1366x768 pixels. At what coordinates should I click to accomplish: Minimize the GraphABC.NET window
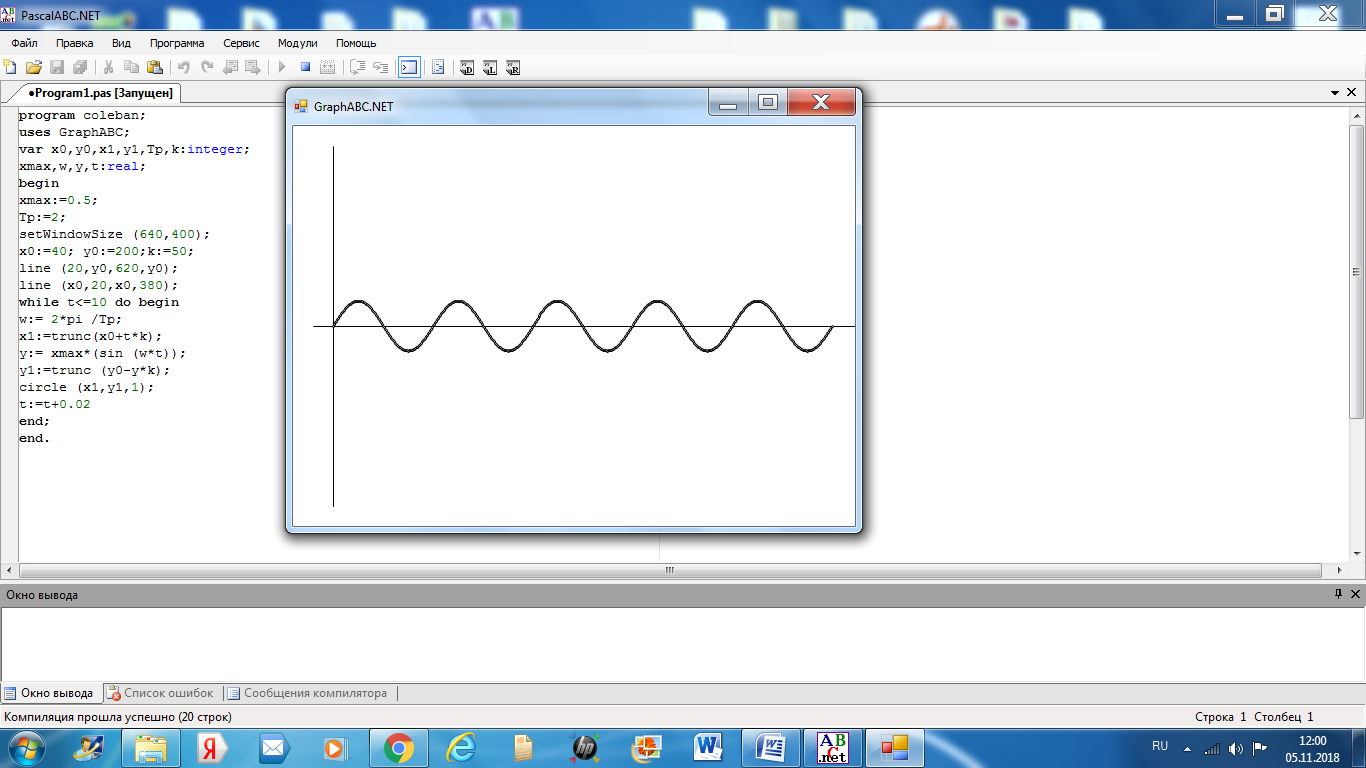tap(728, 103)
